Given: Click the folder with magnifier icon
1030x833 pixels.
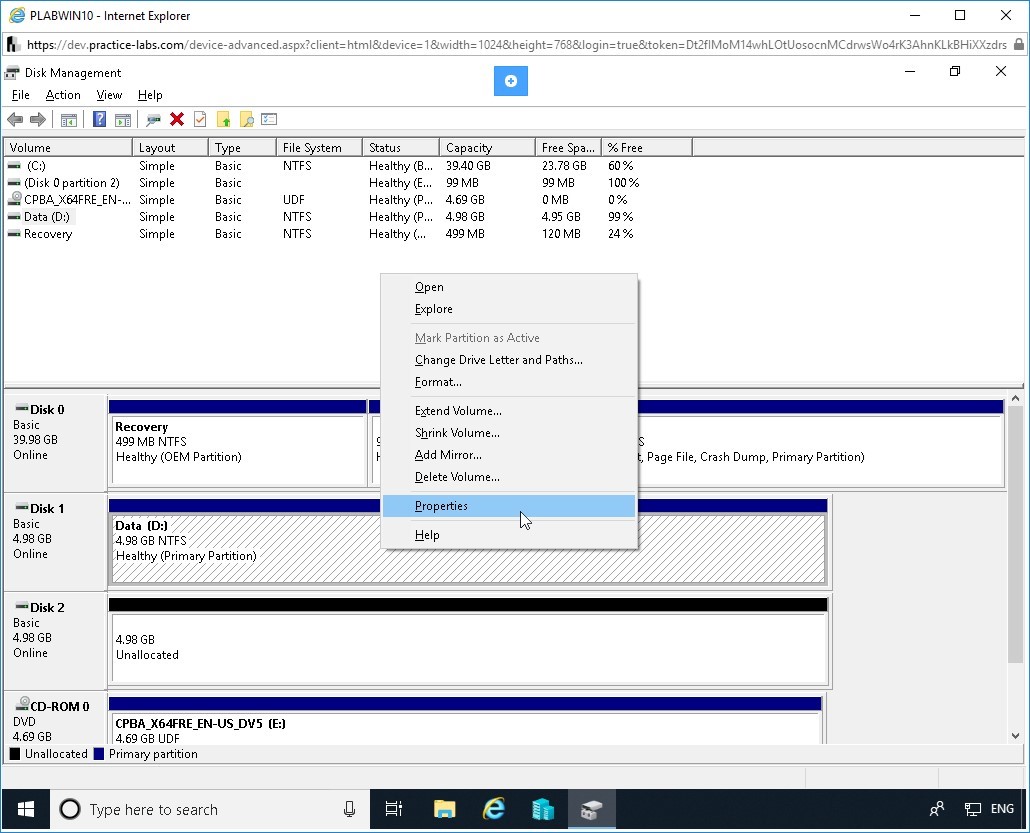Looking at the screenshot, I should tap(247, 120).
